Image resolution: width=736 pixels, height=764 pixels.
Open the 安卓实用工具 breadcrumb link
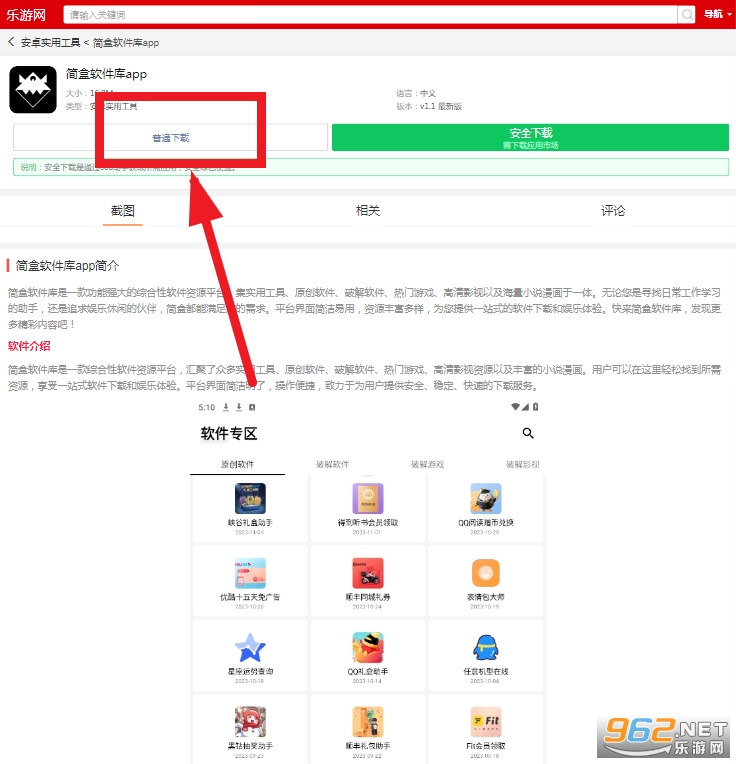(x=50, y=43)
